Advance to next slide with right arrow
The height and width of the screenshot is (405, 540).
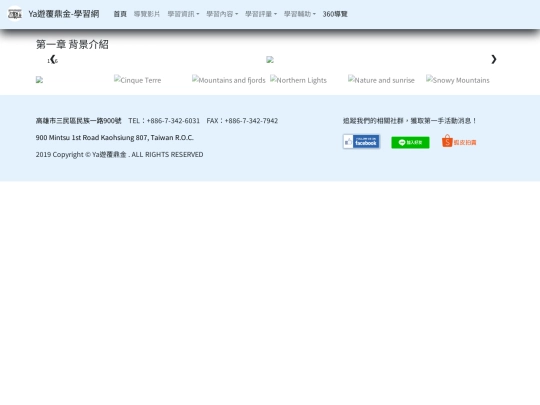click(494, 60)
